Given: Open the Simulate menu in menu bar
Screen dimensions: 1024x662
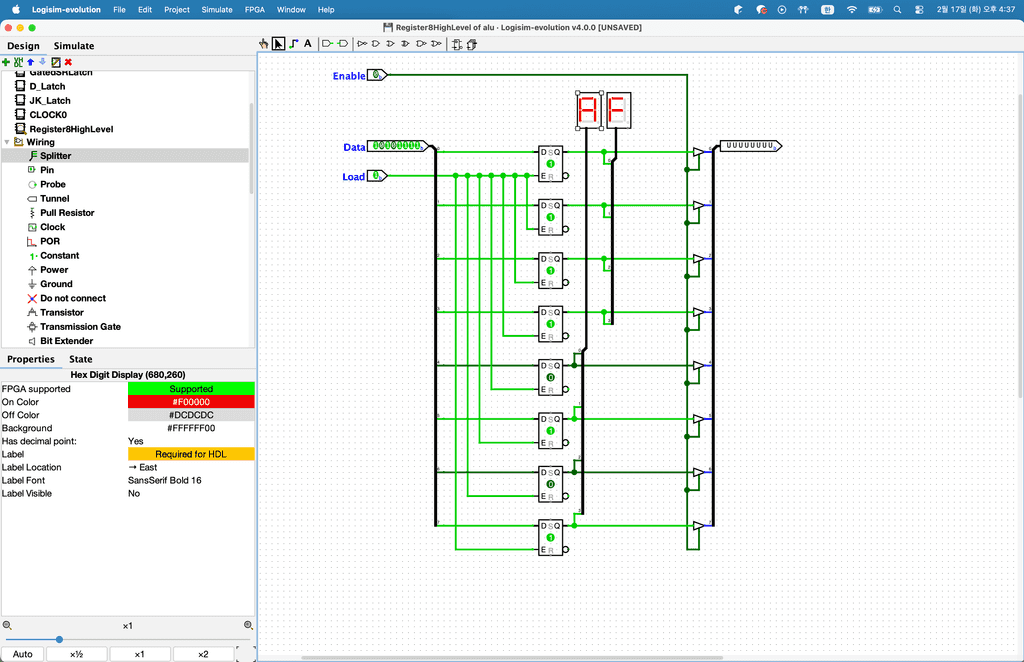Looking at the screenshot, I should (217, 9).
